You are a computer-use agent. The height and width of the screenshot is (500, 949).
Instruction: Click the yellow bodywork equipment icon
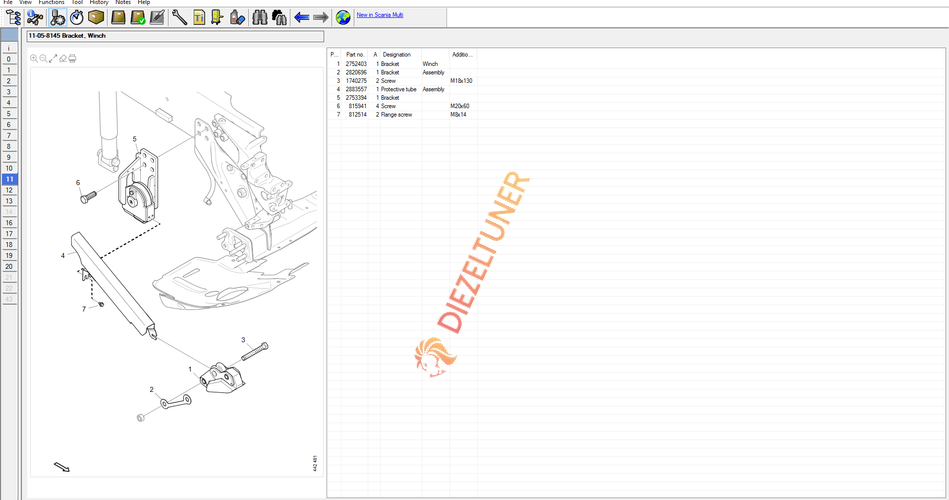click(x=217, y=18)
